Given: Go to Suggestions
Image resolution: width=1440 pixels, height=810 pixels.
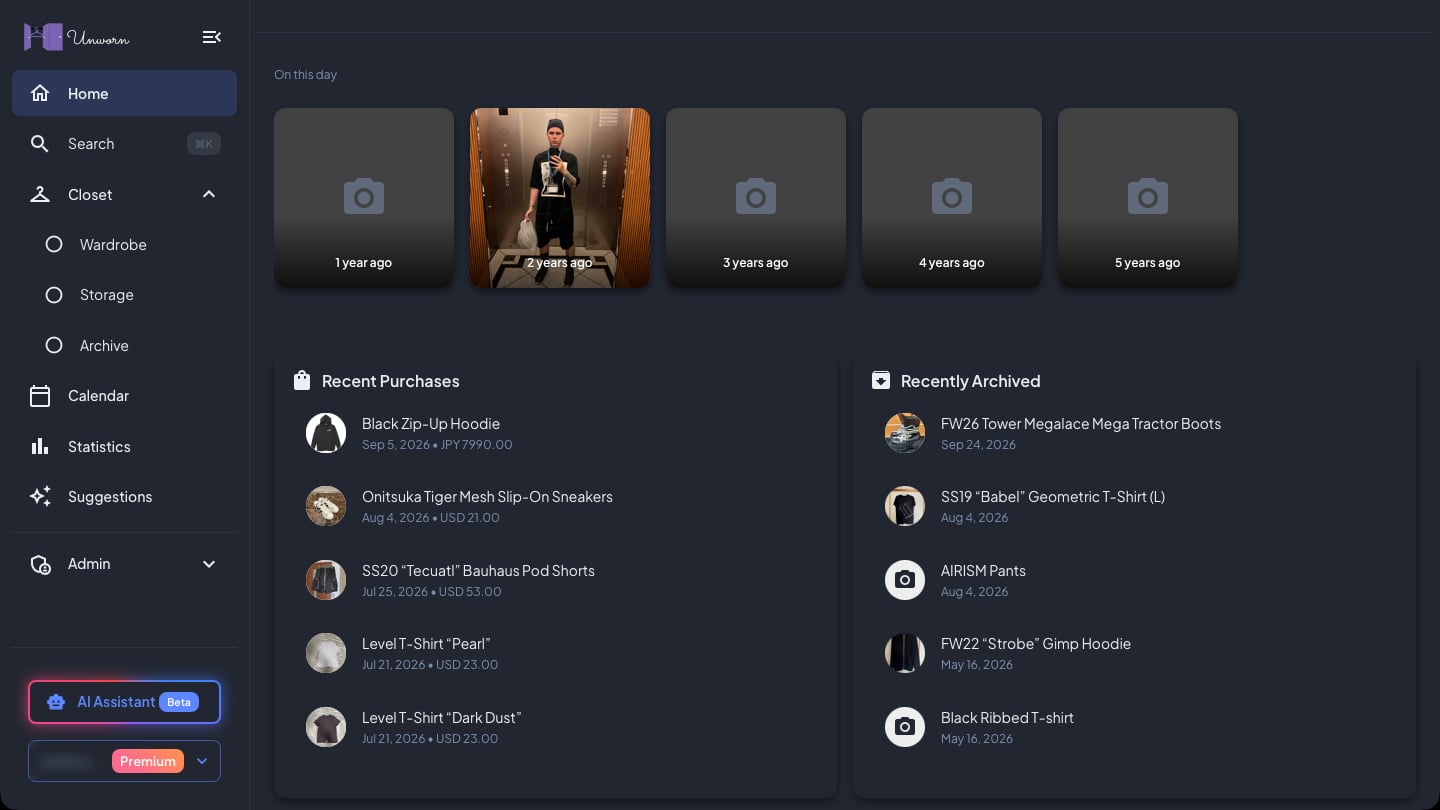Looking at the screenshot, I should click(124, 497).
